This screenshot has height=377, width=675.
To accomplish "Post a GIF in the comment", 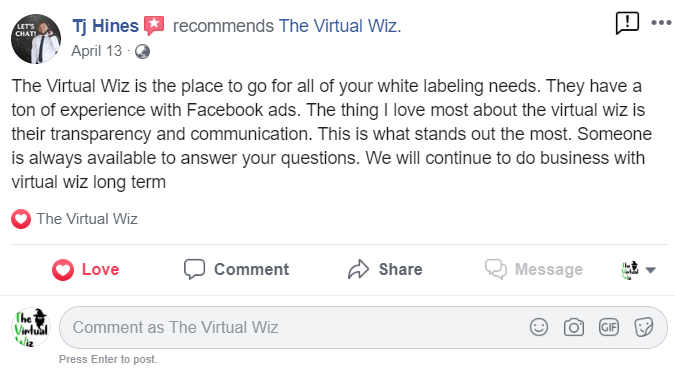I will coord(609,327).
